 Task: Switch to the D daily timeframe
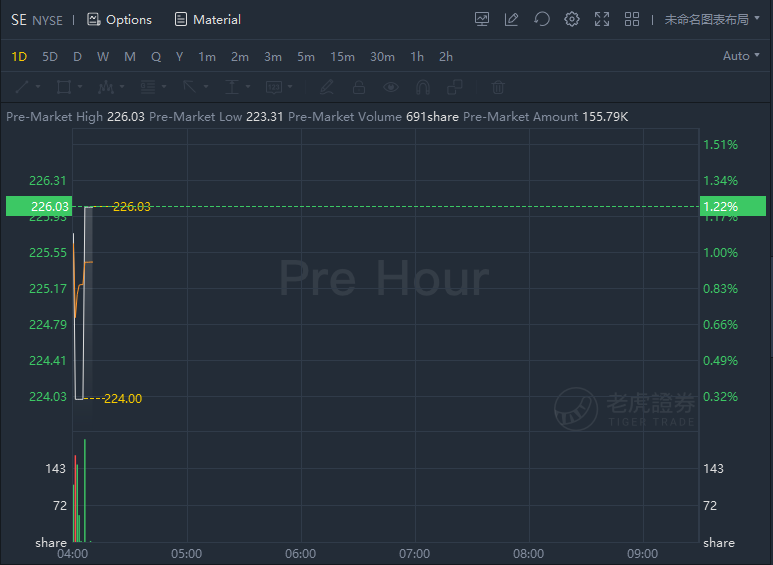click(x=77, y=57)
